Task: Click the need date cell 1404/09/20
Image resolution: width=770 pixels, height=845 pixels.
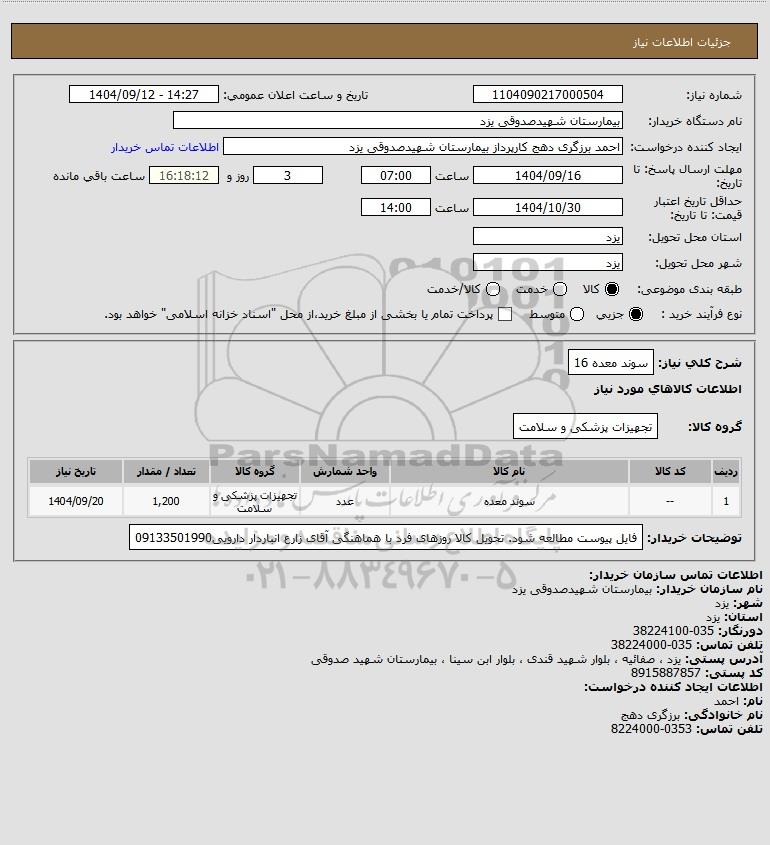Action: [76, 501]
